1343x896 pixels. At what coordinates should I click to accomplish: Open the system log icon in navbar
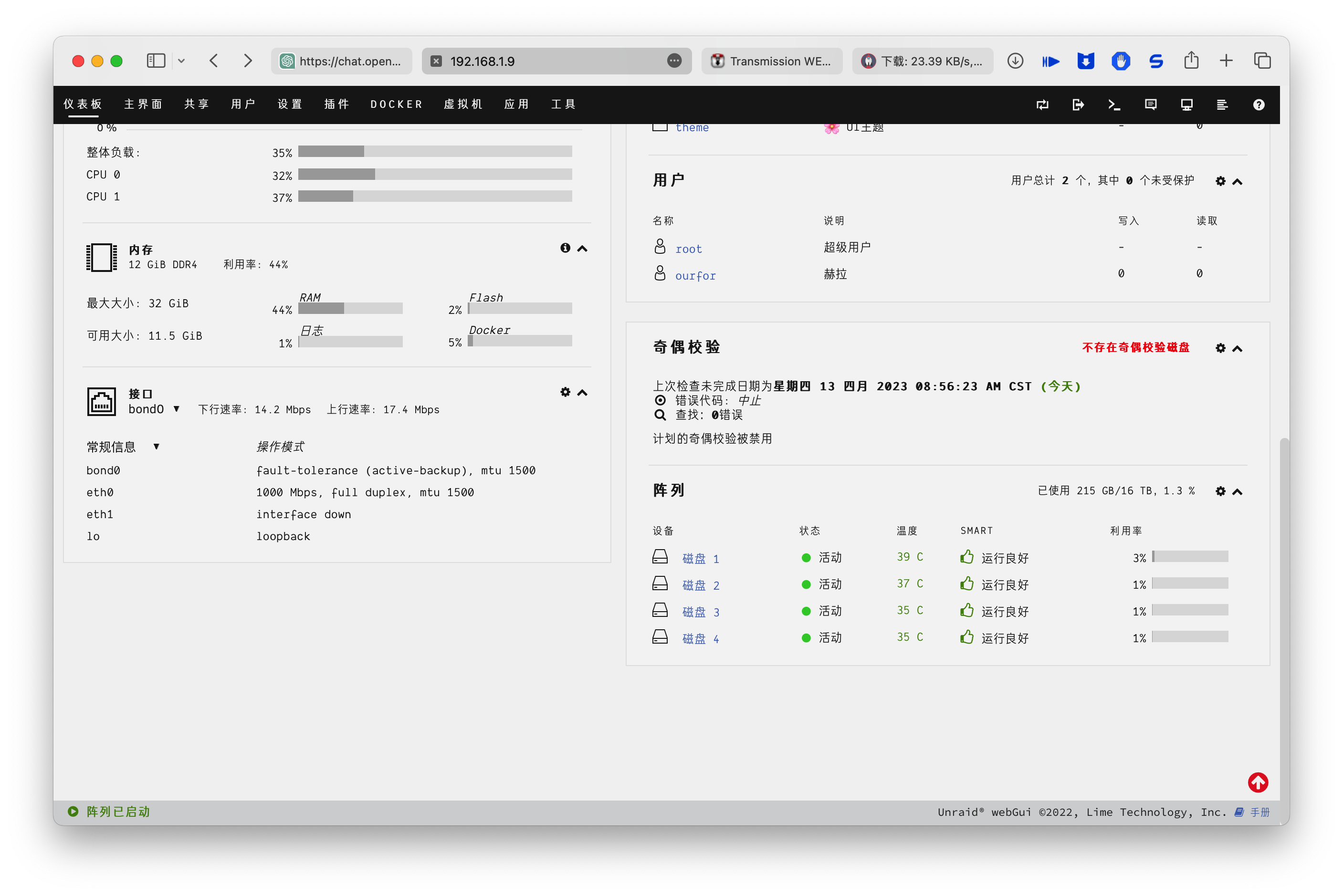coord(1222,104)
